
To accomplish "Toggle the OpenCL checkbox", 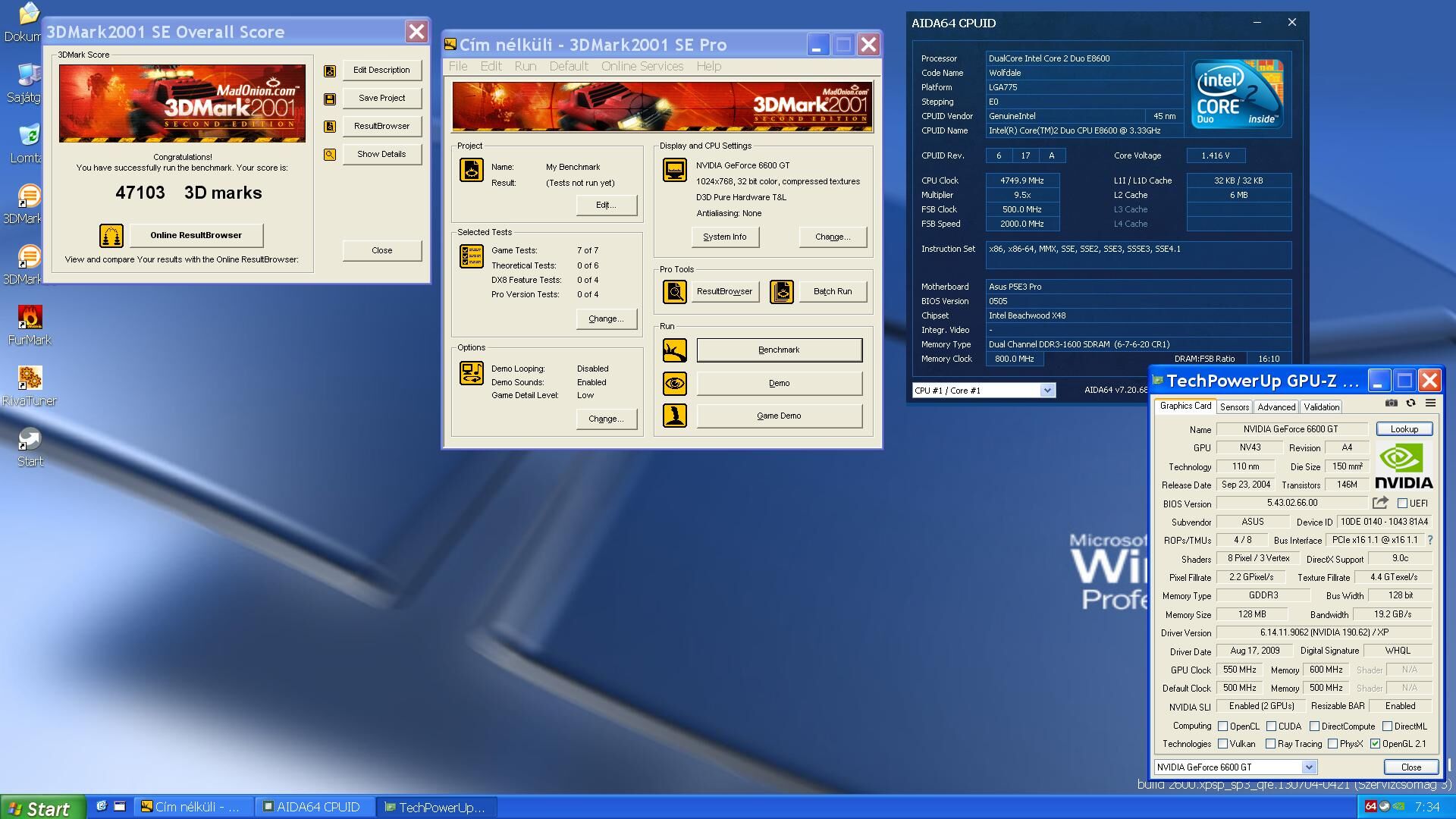I will tap(1222, 726).
